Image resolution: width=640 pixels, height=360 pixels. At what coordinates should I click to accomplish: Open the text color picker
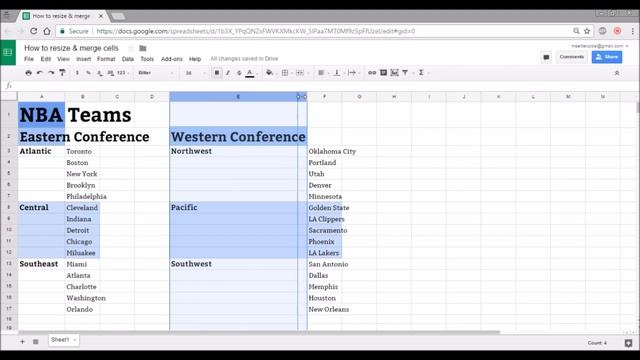(x=250, y=73)
